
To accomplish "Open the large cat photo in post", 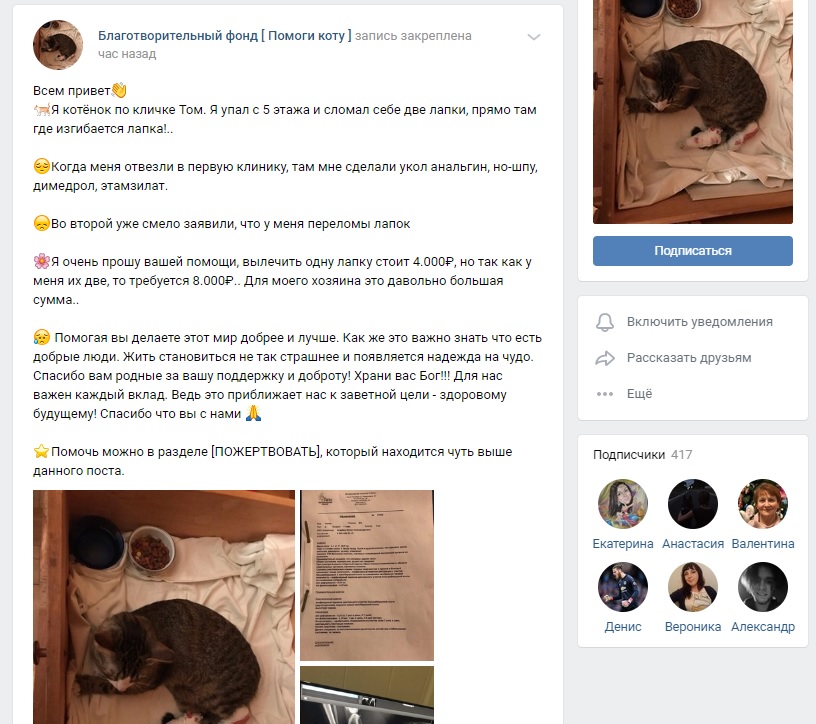I will [163, 607].
